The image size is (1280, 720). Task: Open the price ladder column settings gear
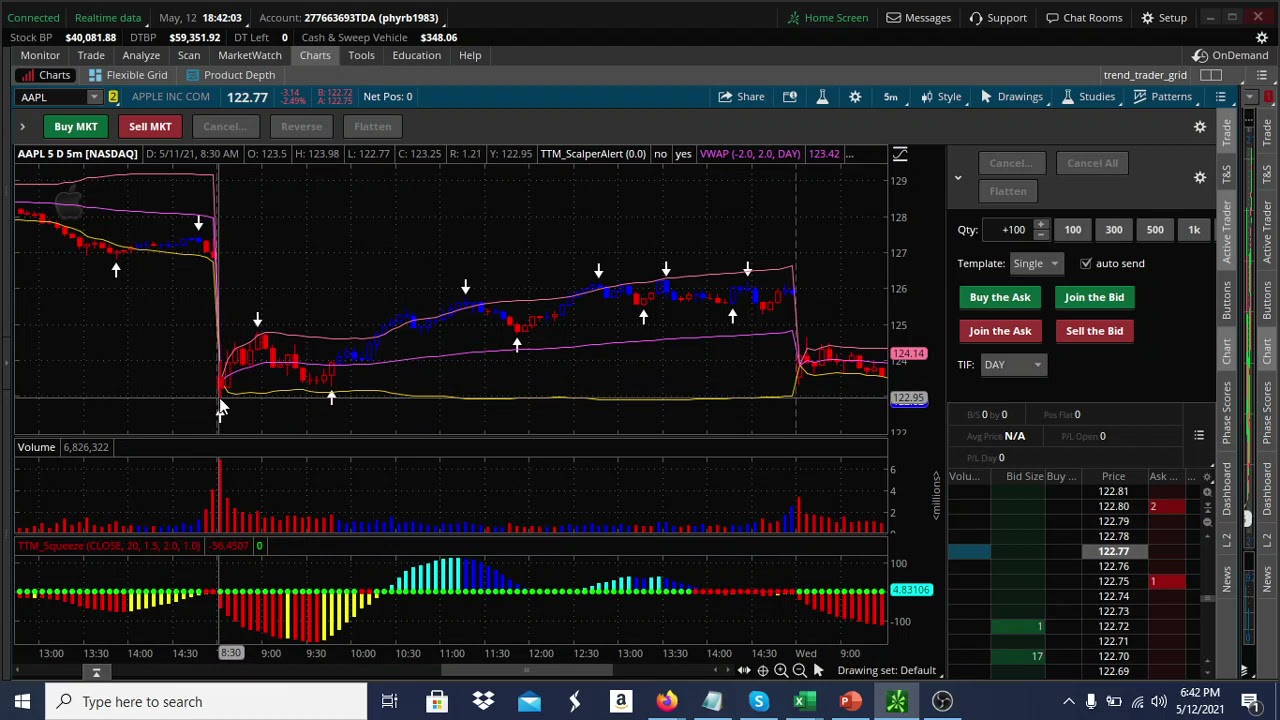(x=1207, y=477)
